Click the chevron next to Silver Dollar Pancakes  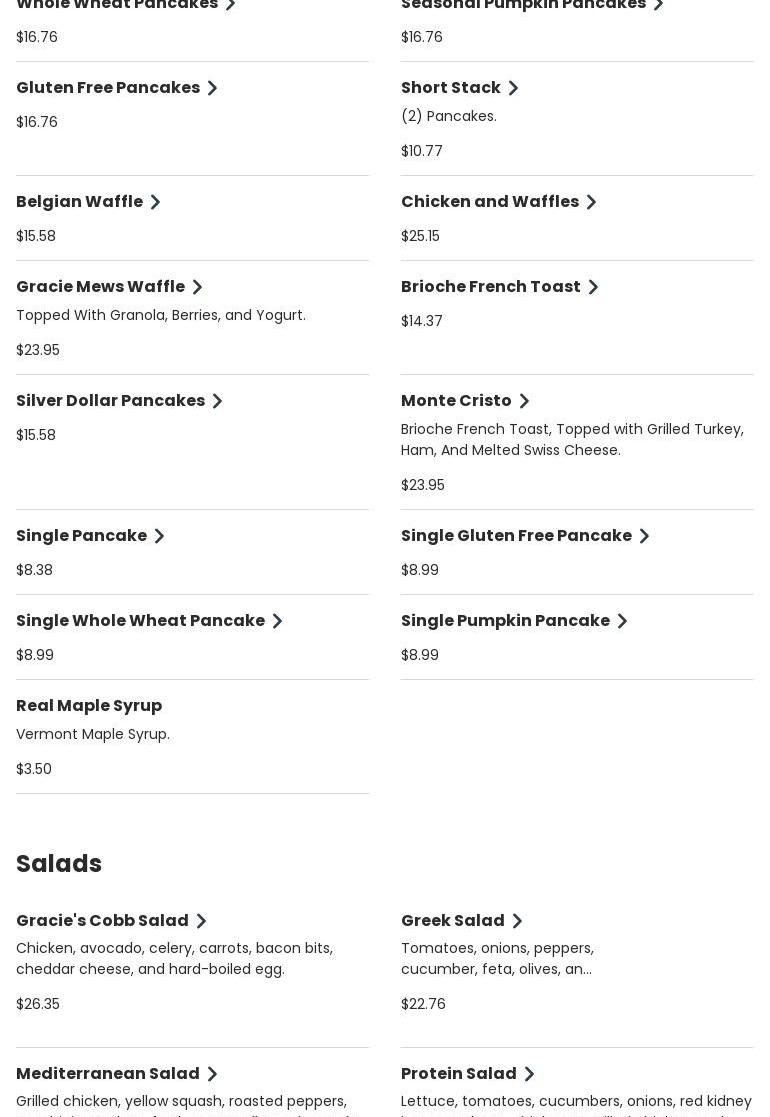click(x=217, y=401)
